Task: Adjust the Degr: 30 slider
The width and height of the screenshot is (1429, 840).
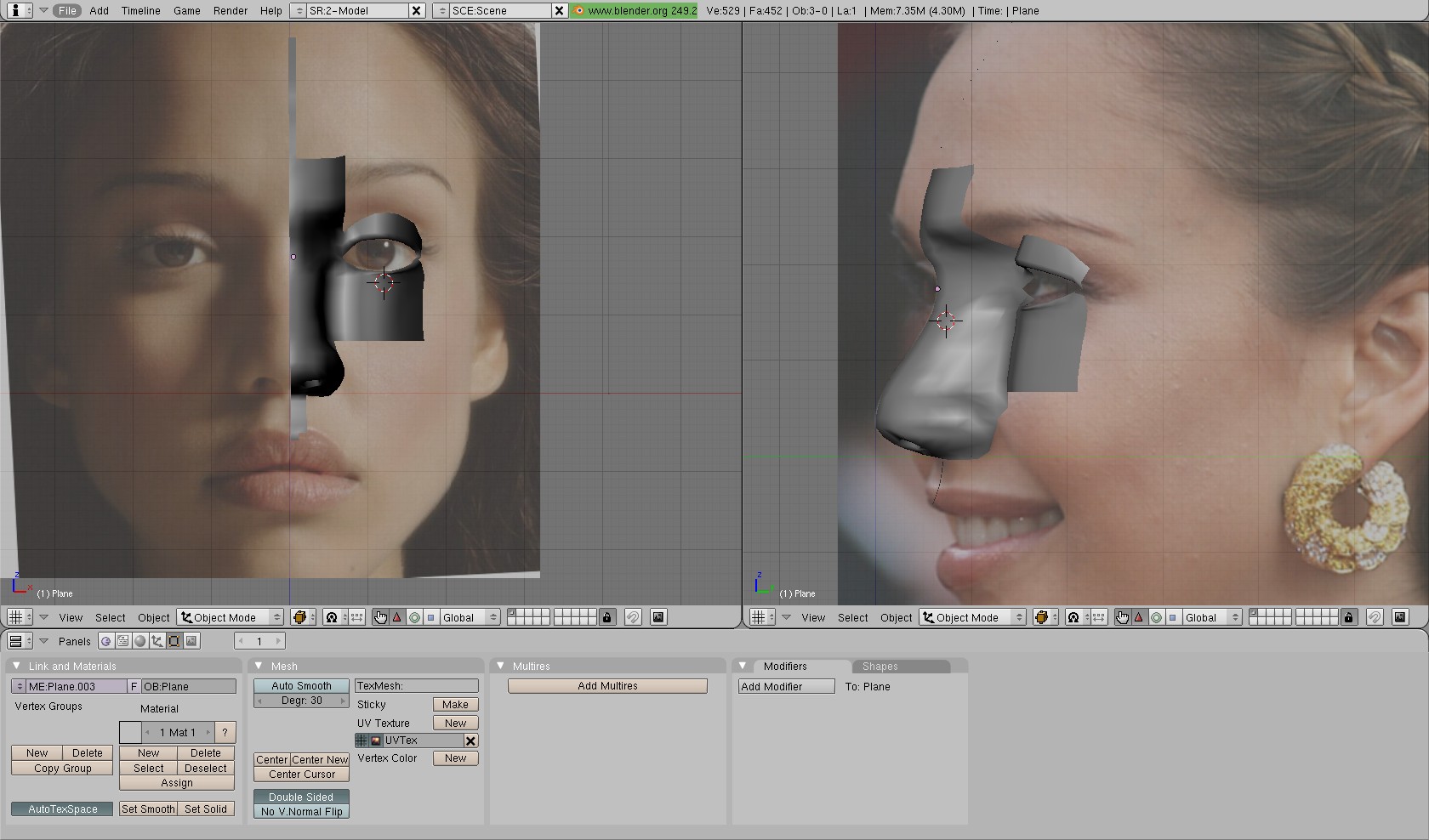Action: pyautogui.click(x=301, y=701)
